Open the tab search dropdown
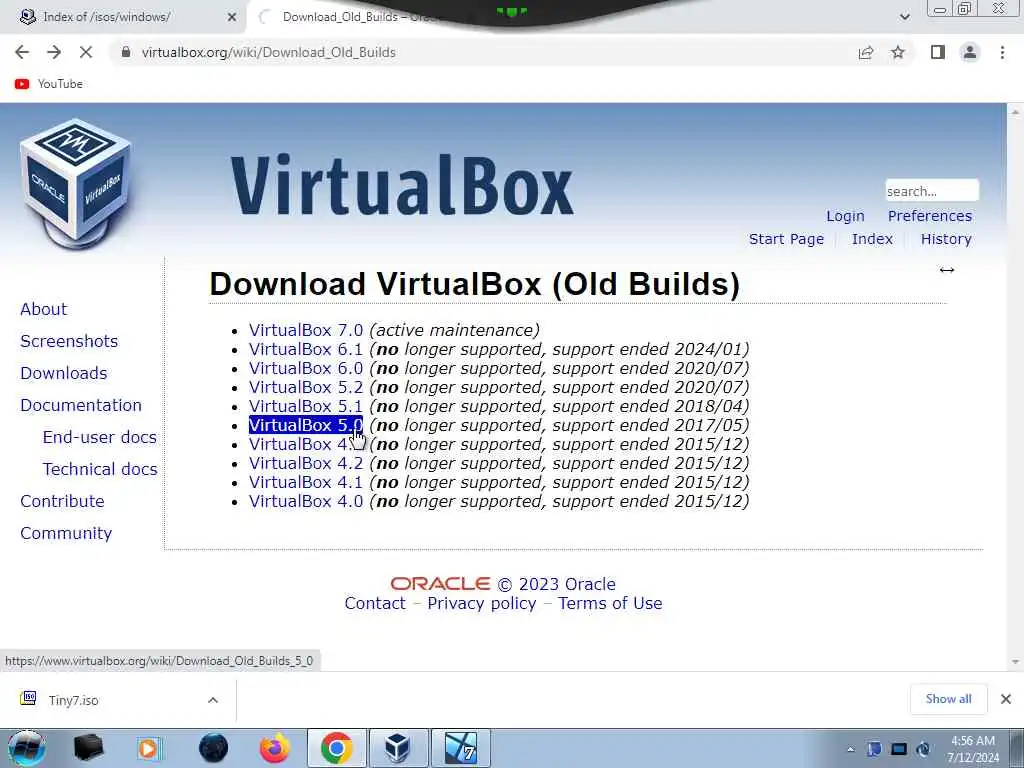1024x768 pixels. coord(904,17)
